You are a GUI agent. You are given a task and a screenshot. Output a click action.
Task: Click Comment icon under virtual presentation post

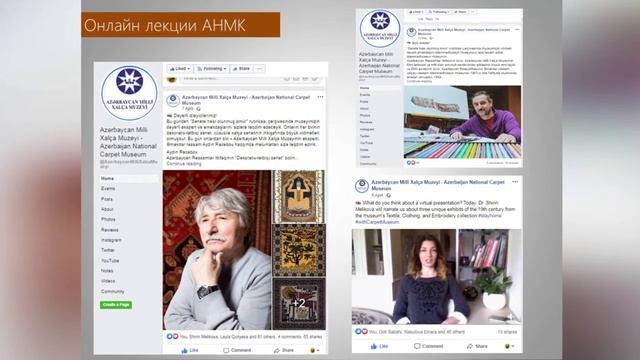click(x=417, y=346)
